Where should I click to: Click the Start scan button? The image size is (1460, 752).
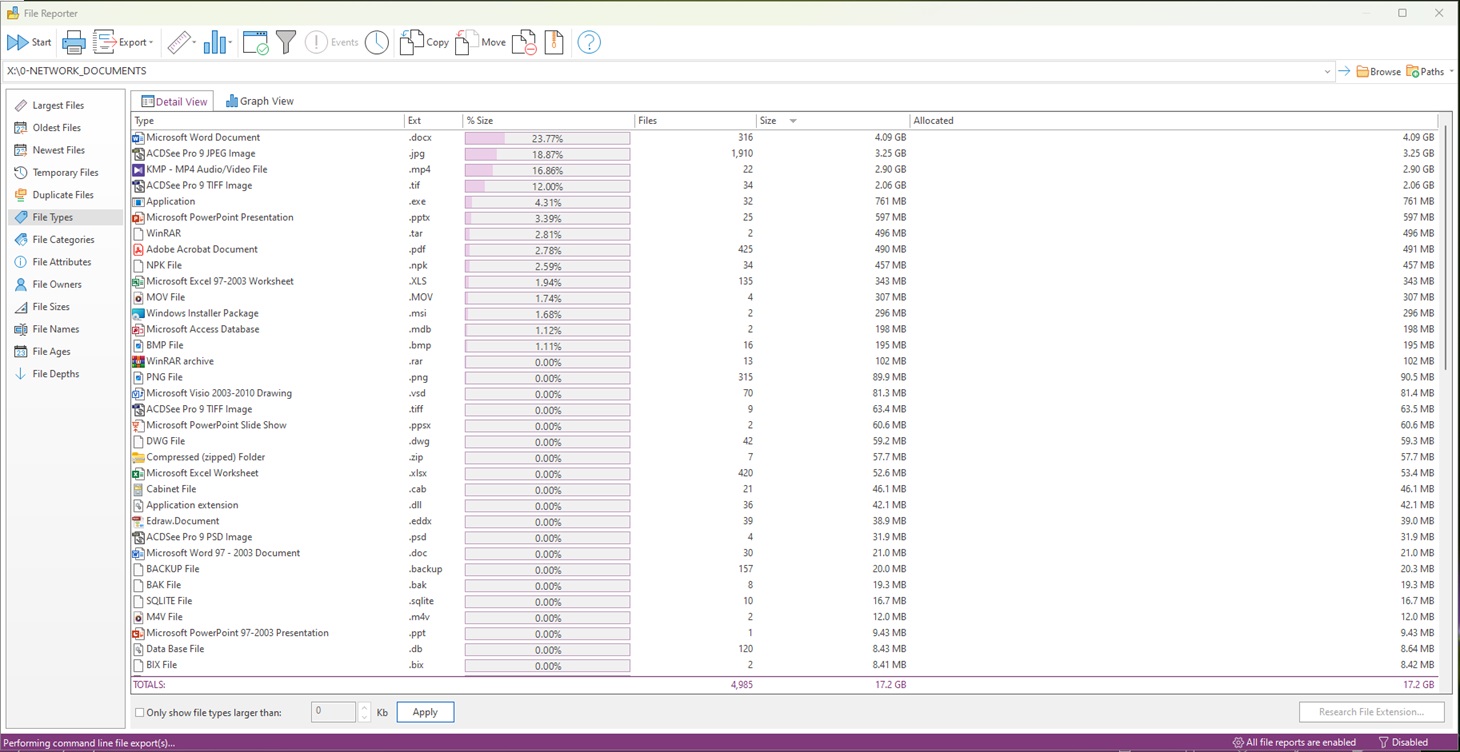29,42
